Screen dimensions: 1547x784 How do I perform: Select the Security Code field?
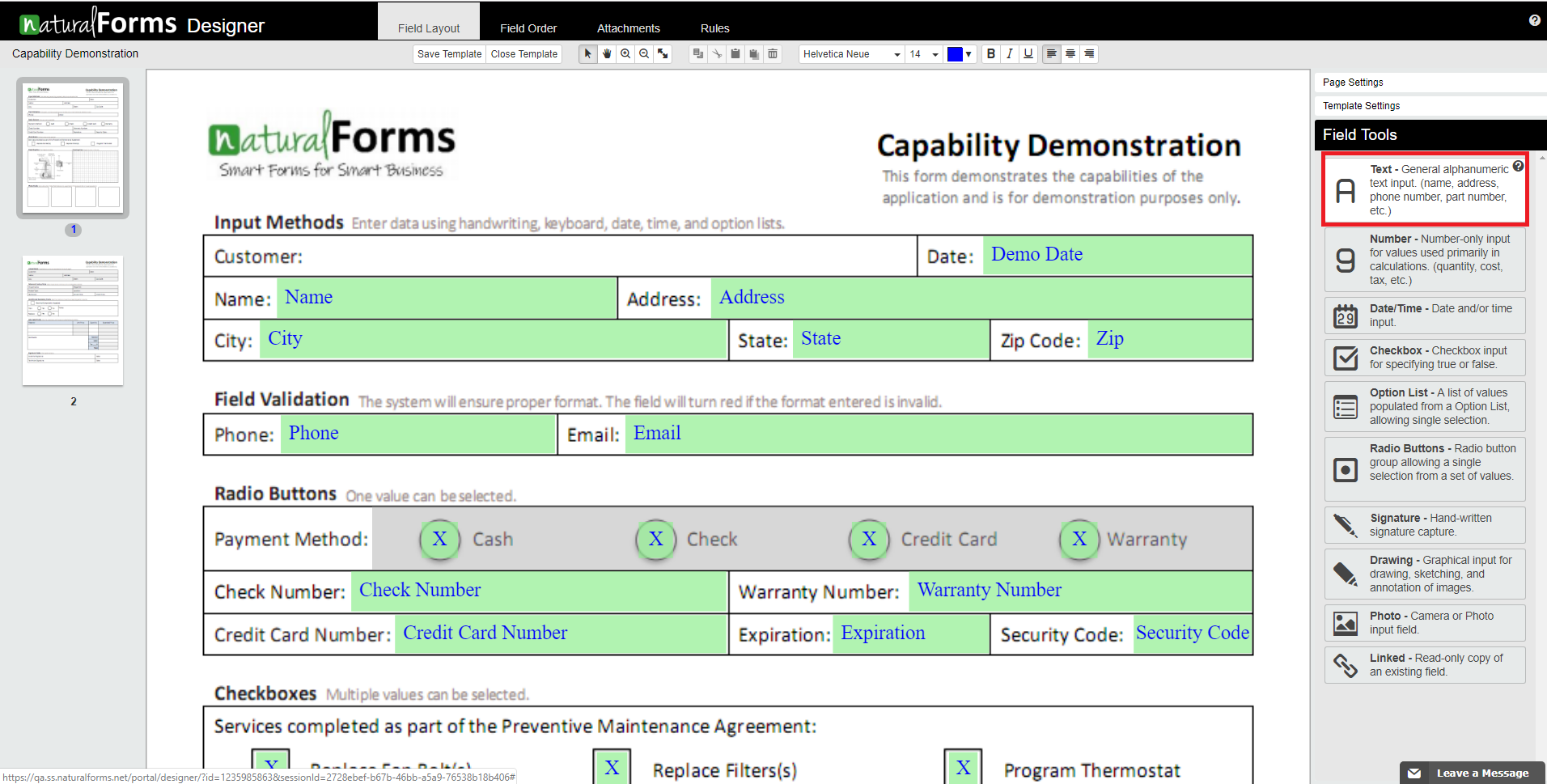click(1193, 634)
